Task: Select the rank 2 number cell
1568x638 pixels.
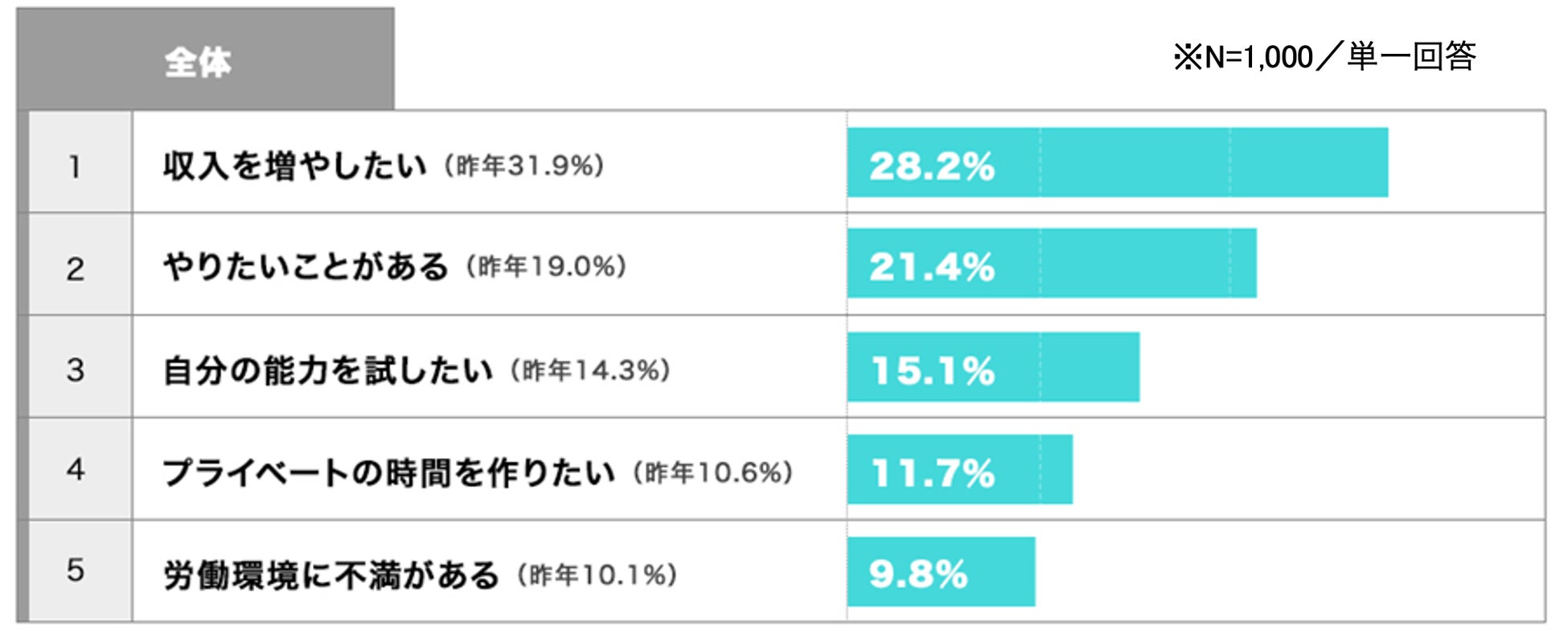Action: pyautogui.click(x=76, y=268)
